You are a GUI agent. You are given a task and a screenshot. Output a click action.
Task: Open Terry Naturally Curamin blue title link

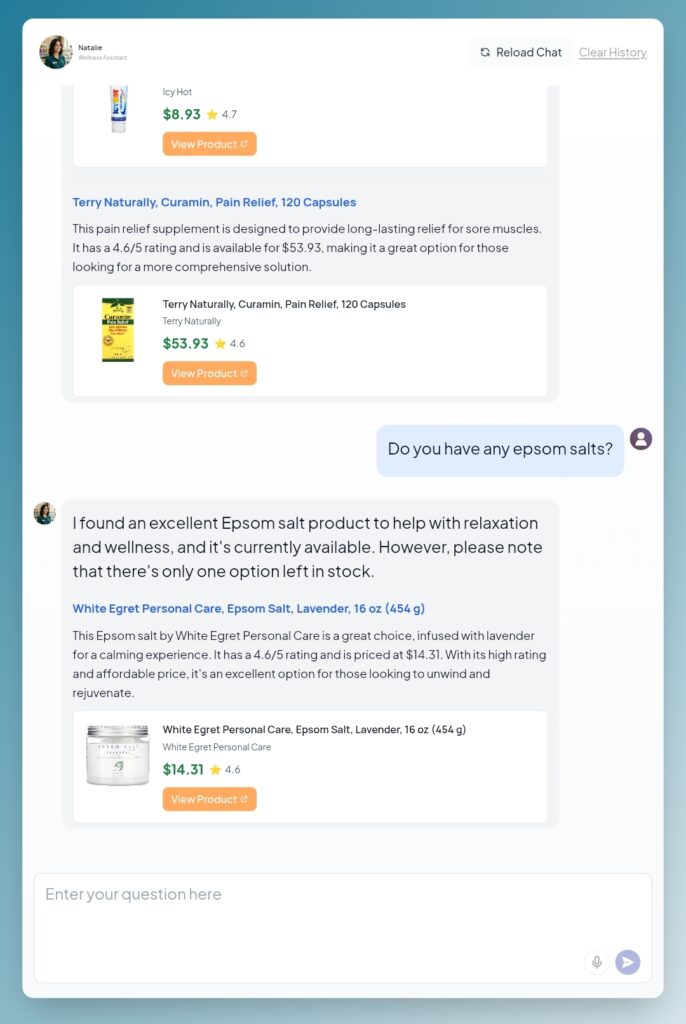click(x=214, y=202)
